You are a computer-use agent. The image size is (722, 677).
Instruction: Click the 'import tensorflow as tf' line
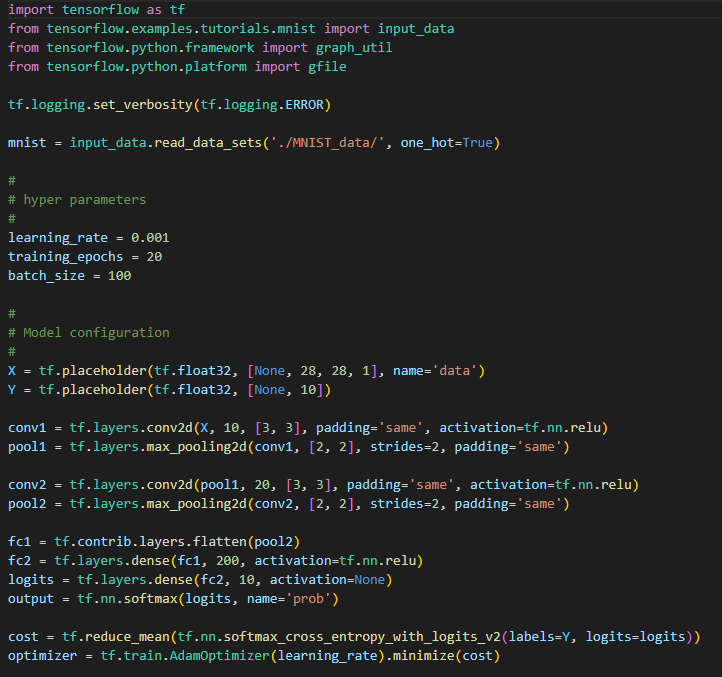[96, 10]
